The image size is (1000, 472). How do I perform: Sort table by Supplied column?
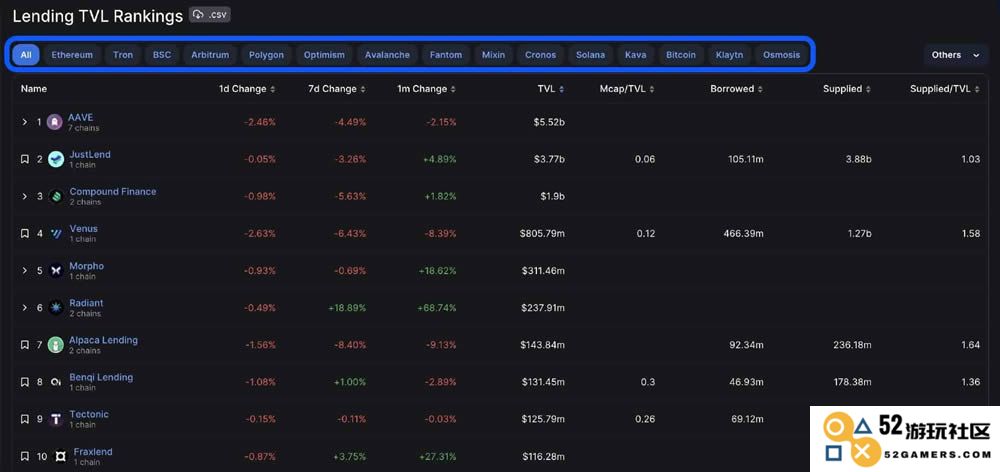pyautogui.click(x=847, y=89)
